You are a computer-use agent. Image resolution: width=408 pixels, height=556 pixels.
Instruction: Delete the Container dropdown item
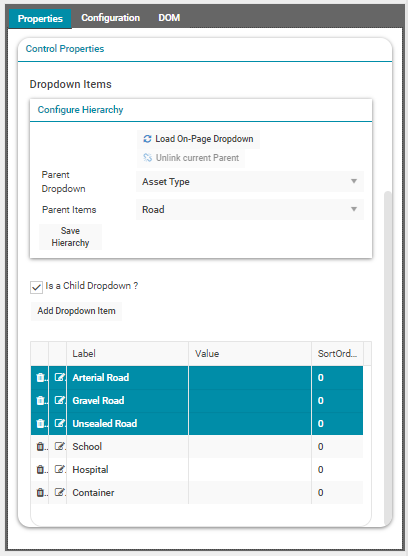tap(40, 493)
